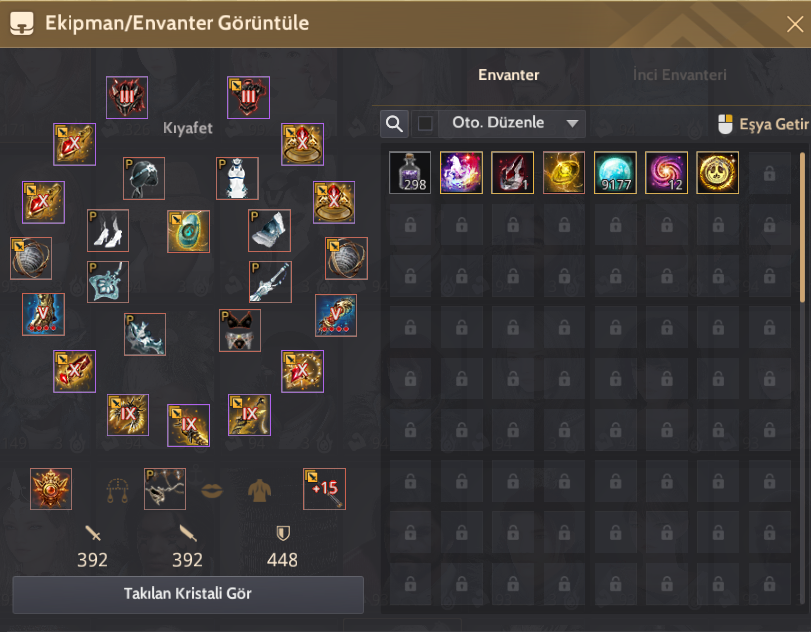811x632 pixels.
Task: Click the white dress outfit slot
Action: (x=237, y=178)
